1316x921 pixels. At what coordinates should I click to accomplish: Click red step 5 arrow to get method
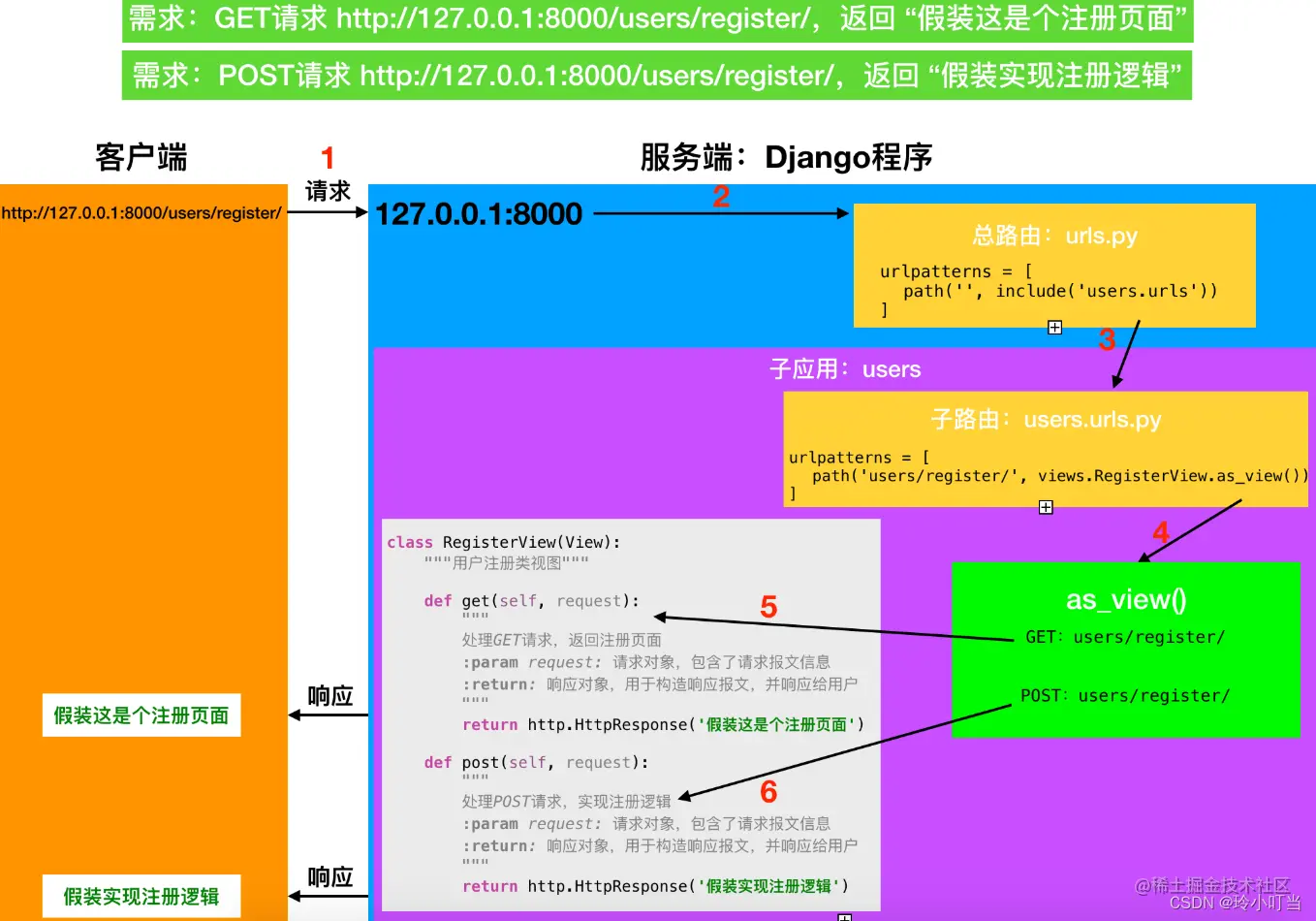pyautogui.click(x=768, y=608)
